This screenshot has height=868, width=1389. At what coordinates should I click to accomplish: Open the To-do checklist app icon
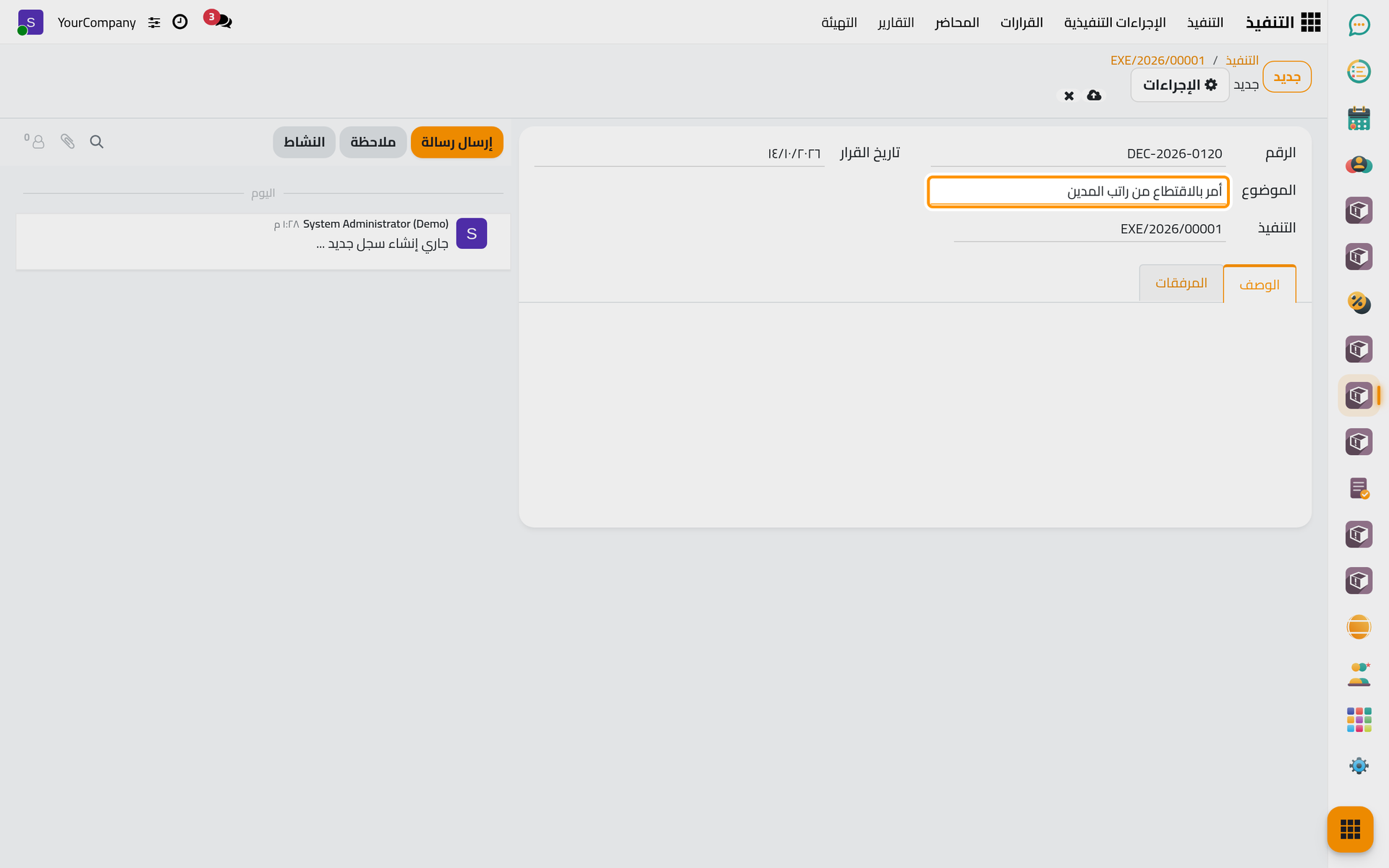coord(1359,72)
